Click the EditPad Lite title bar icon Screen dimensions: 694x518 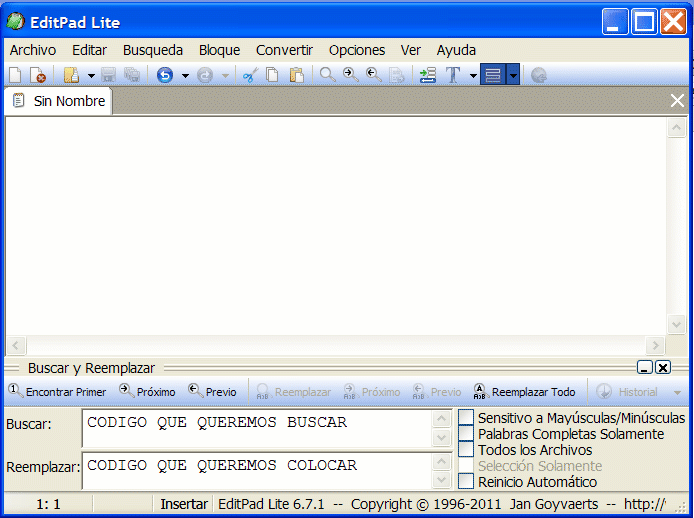pos(15,21)
